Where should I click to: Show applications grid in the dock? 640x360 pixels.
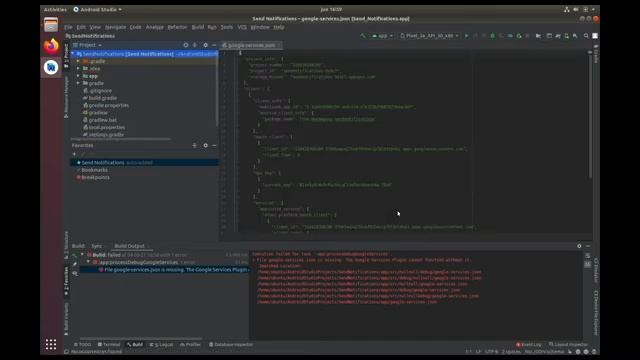pos(51,344)
